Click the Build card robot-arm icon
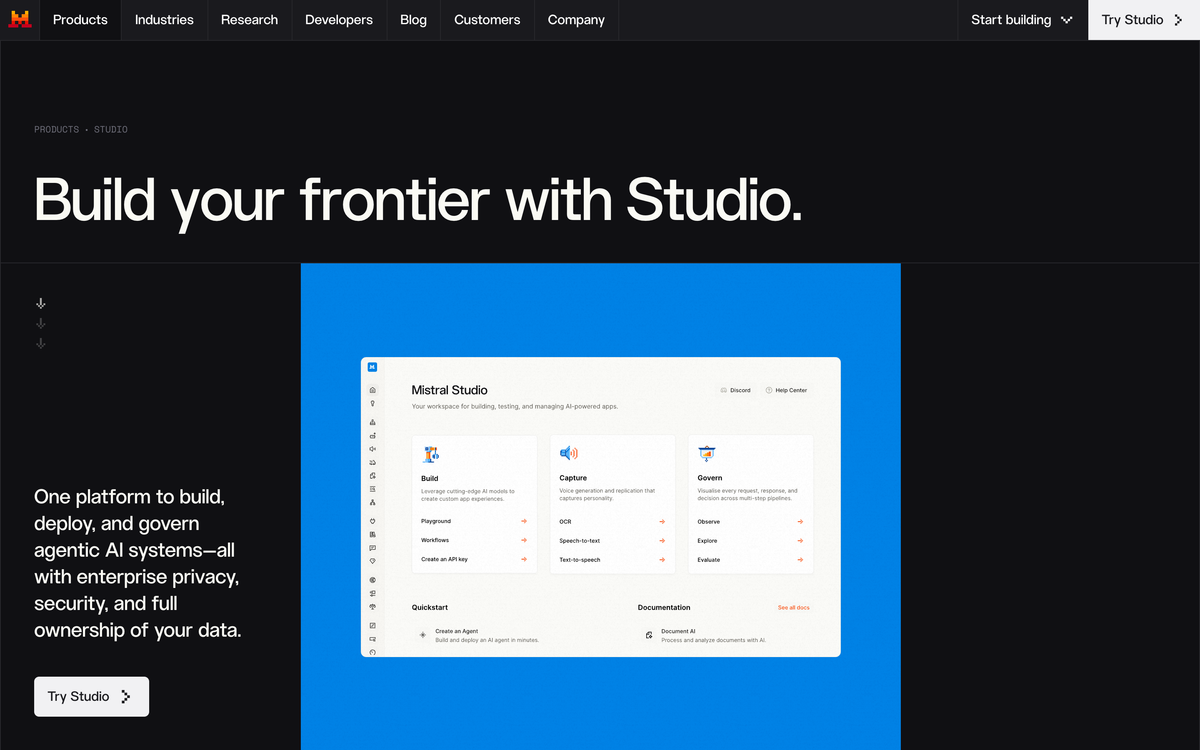This screenshot has height=750, width=1200. click(x=430, y=453)
